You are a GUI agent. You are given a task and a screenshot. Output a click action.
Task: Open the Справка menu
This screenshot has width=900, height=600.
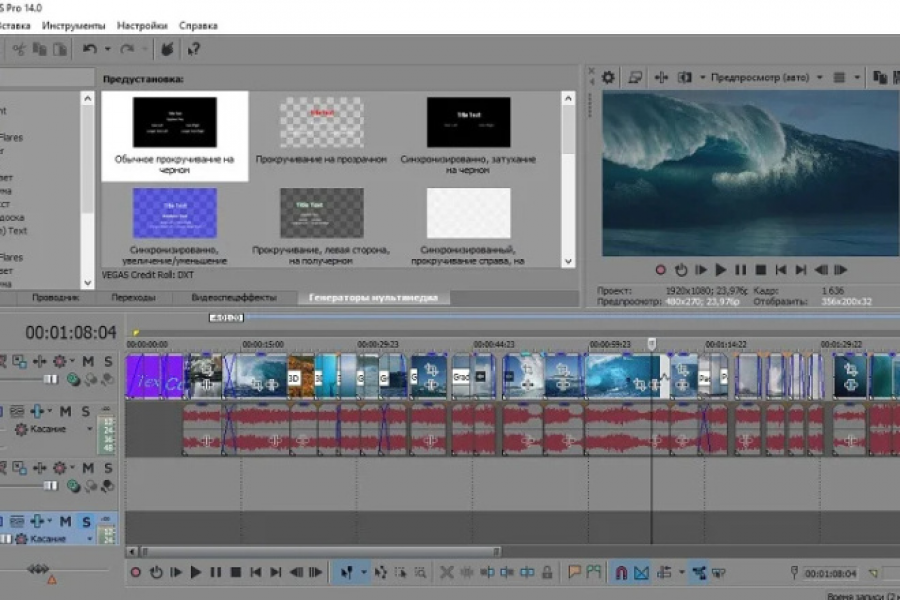pyautogui.click(x=198, y=25)
